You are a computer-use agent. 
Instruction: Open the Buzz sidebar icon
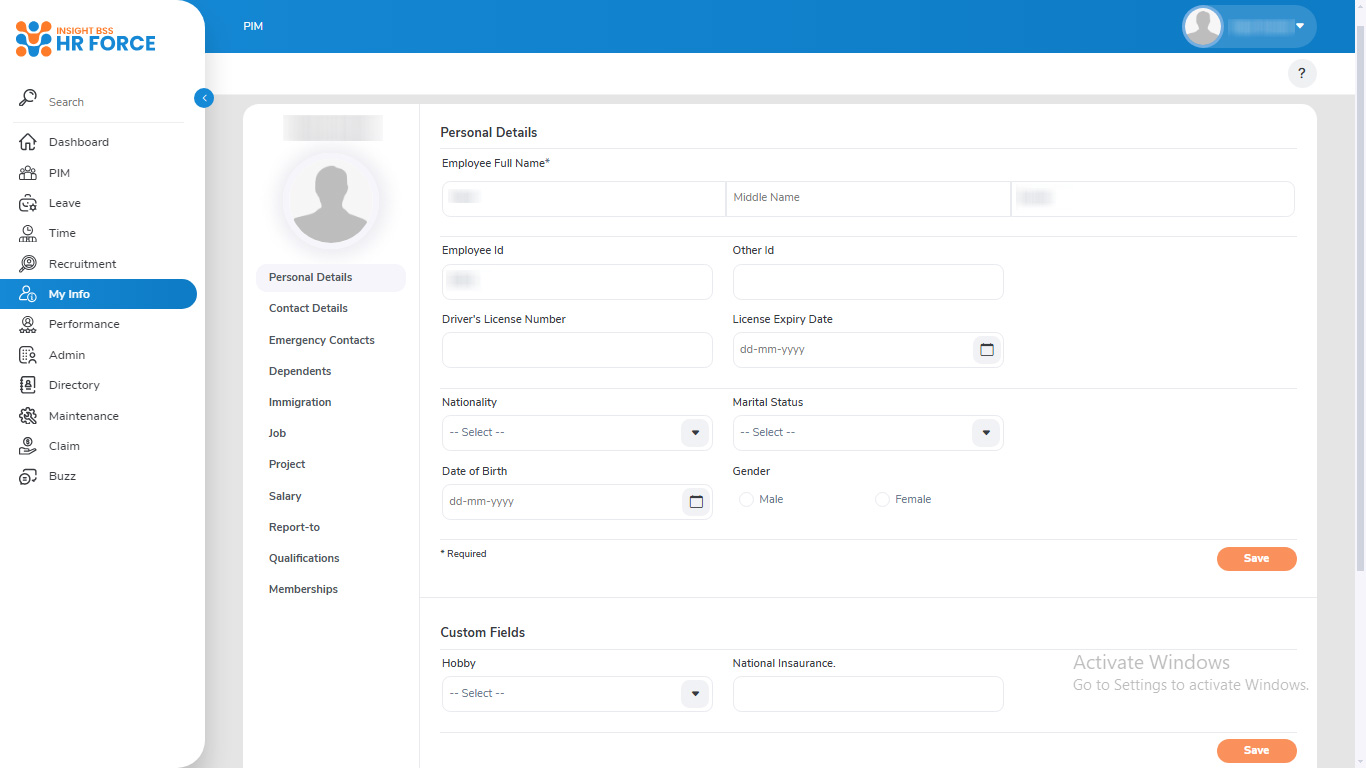[x=28, y=476]
